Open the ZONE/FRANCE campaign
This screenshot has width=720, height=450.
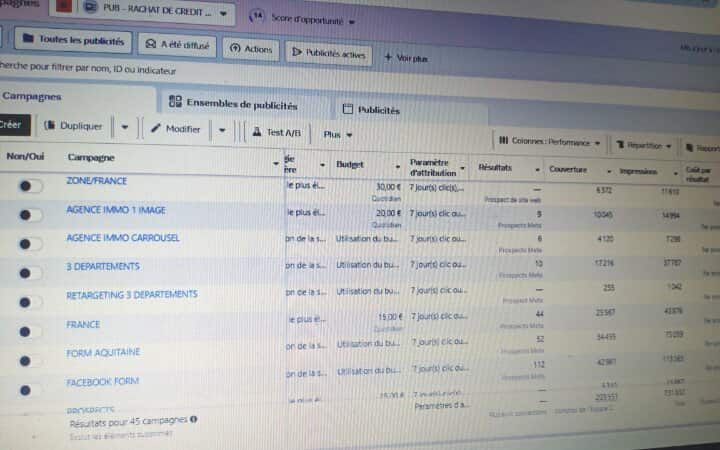[96, 181]
